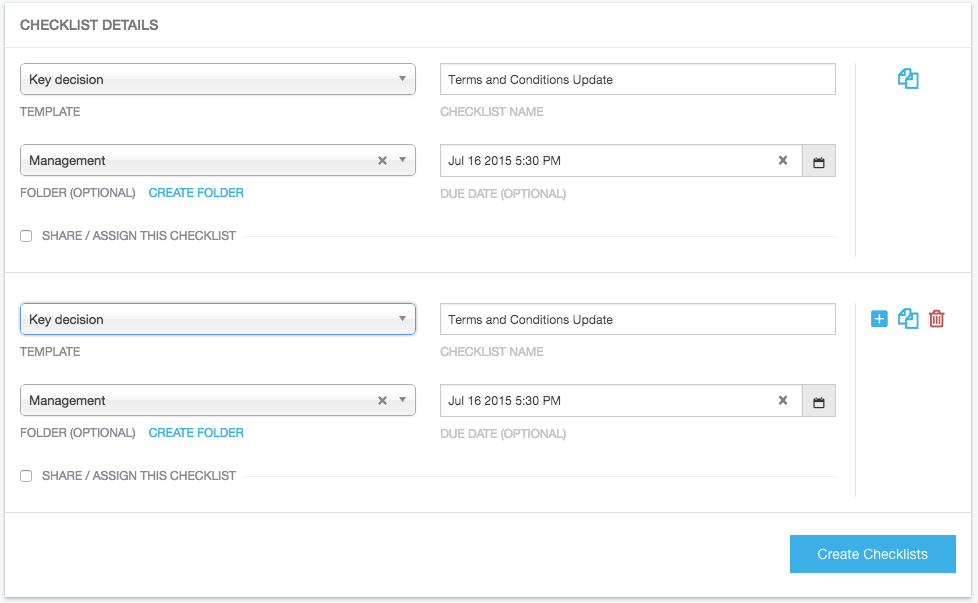Click Create Folder link in first checklist
Viewport: 978px width, 603px height.
[x=196, y=193]
